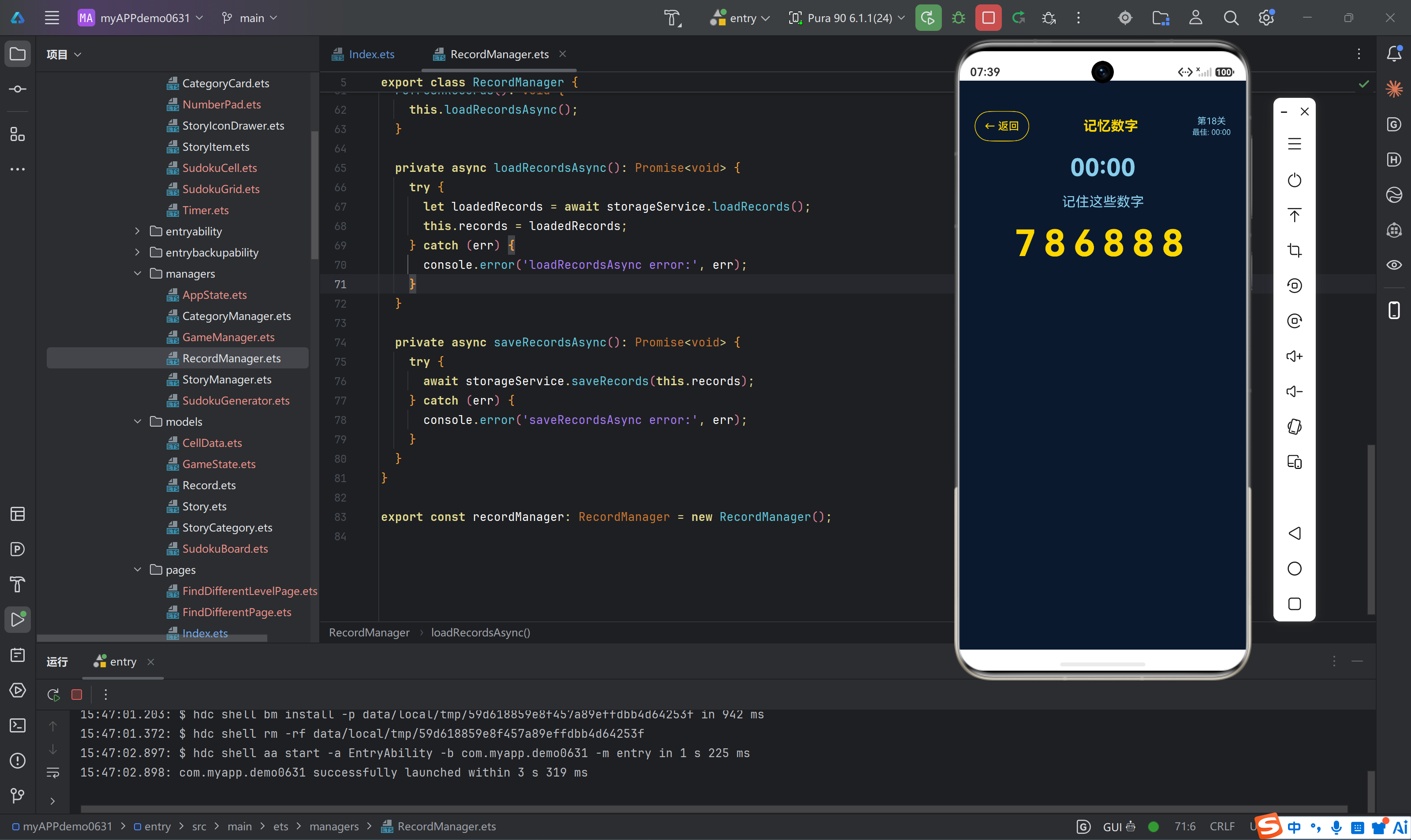Screen dimensions: 1411x840
Task: Click cursor position 71:6 in status bar
Action: (x=1184, y=826)
